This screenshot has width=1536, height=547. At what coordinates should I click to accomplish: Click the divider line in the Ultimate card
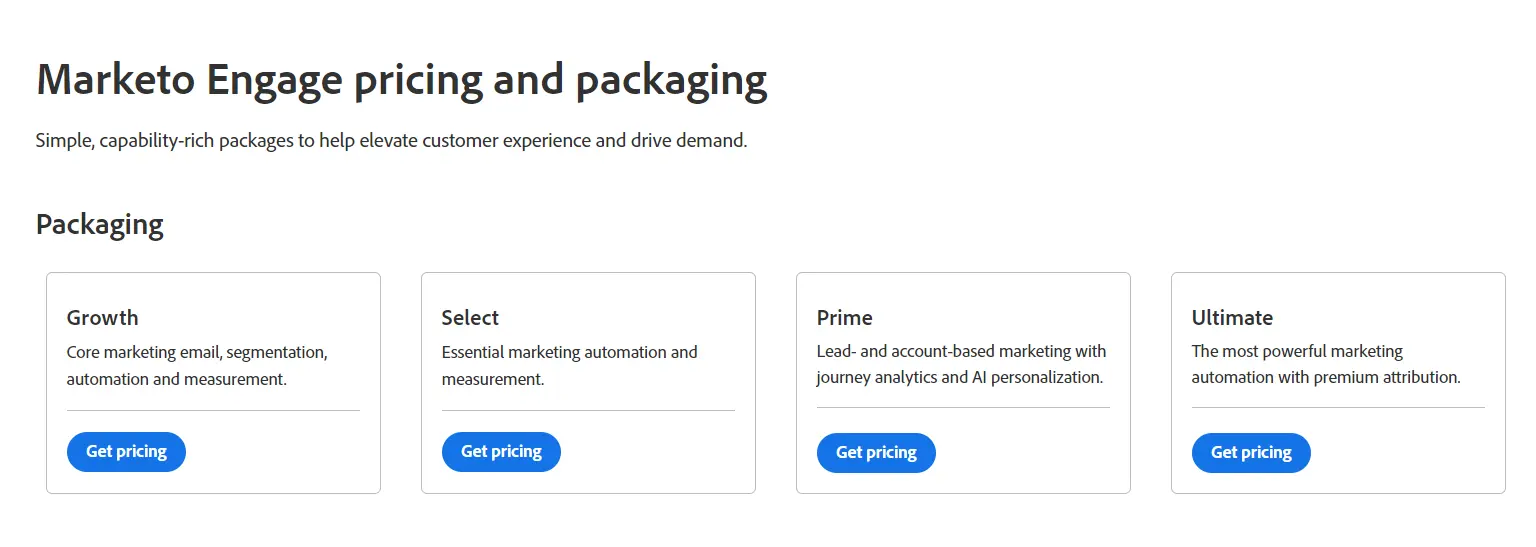click(1338, 407)
